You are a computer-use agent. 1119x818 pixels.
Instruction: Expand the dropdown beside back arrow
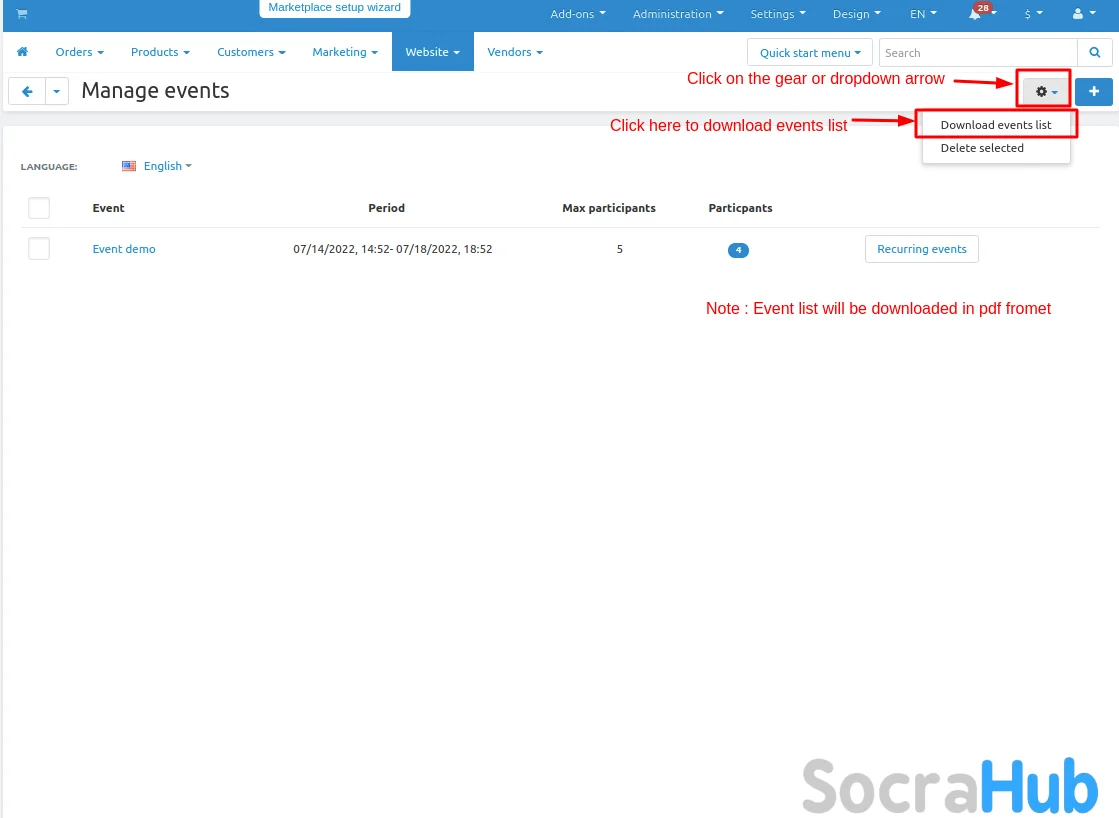pos(57,91)
